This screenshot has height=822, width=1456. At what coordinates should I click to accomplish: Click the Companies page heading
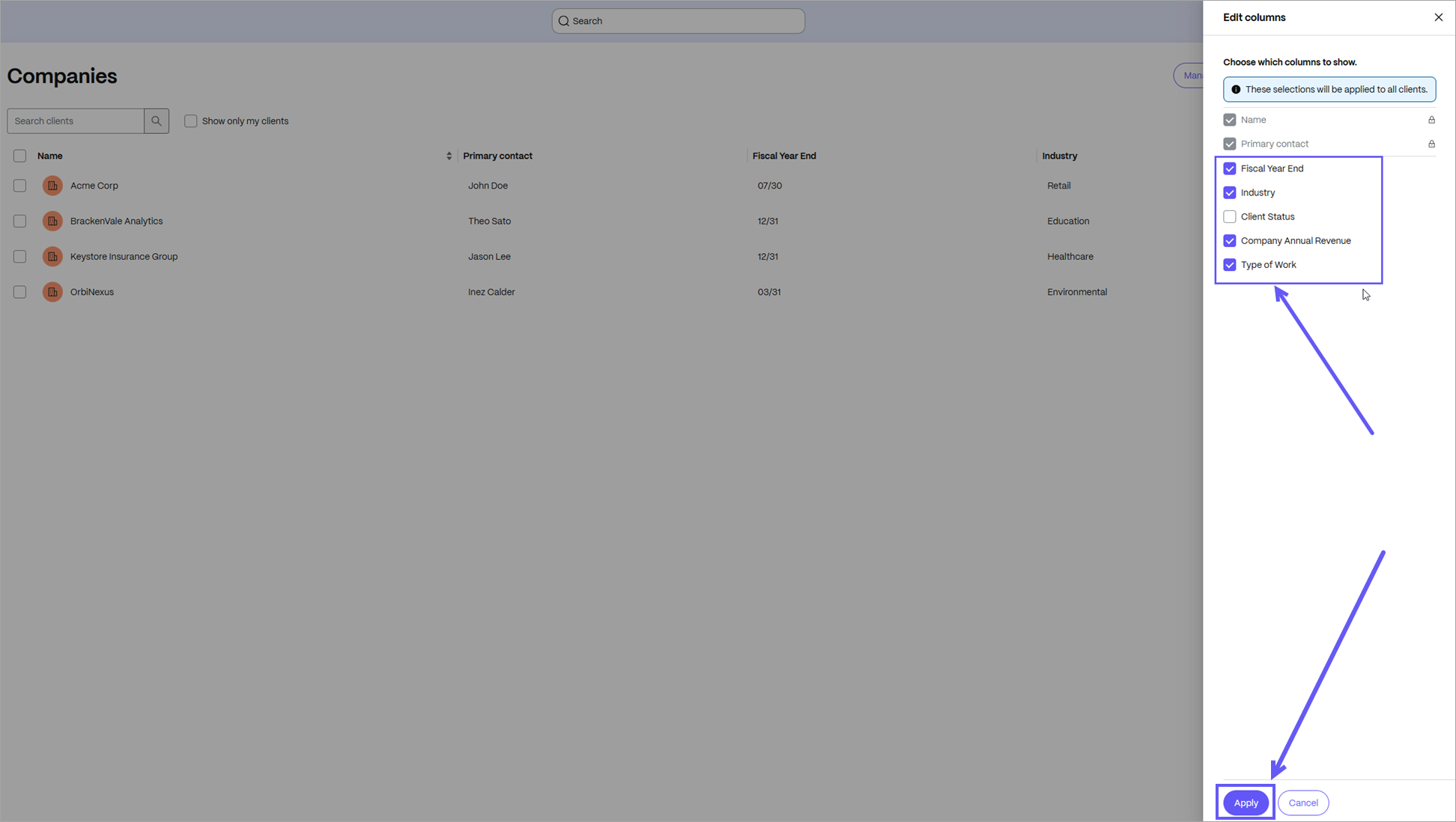tap(62, 76)
